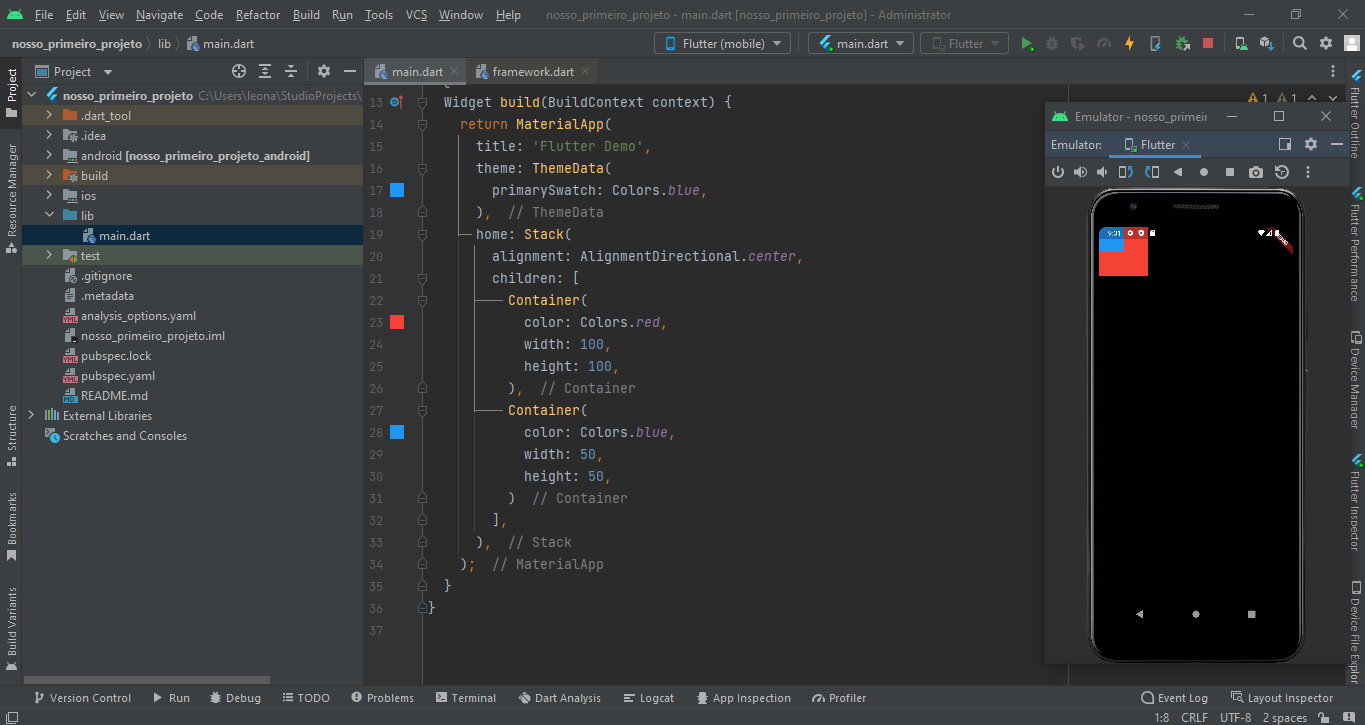
Task: Open IDE settings gear in main toolbar
Action: 1326,43
